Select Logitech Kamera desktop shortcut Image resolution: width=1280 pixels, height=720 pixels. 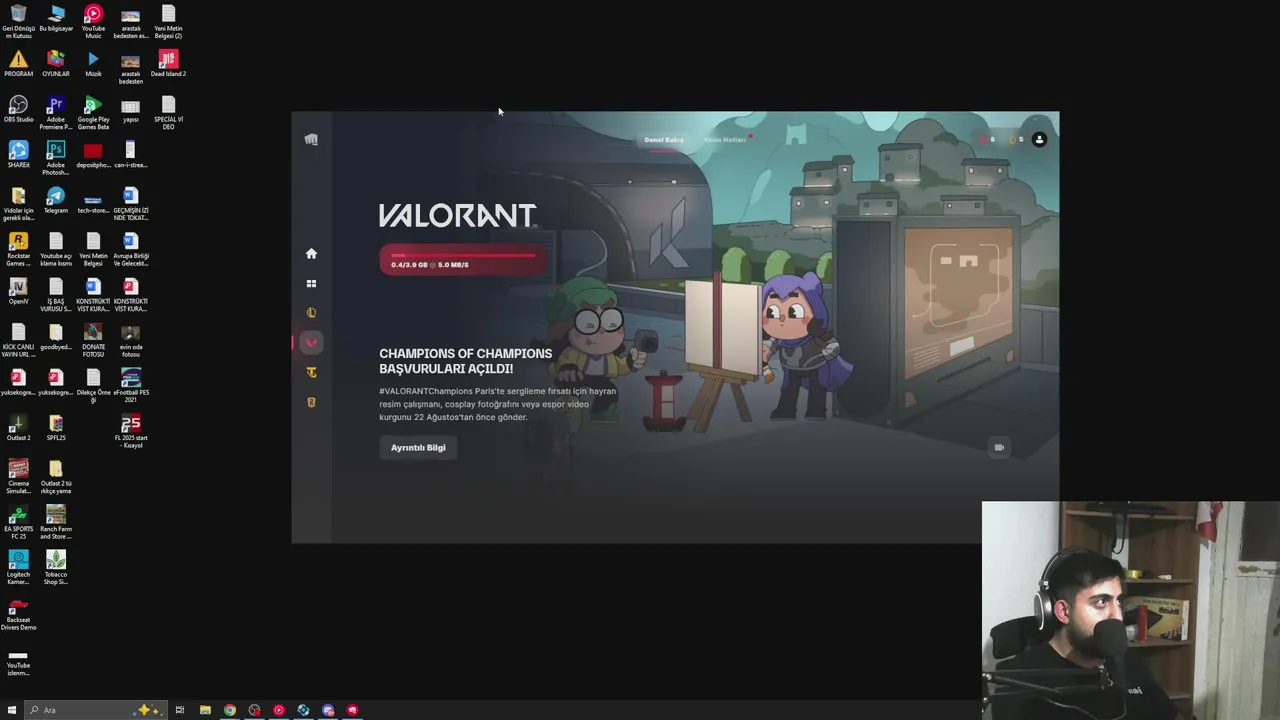click(x=18, y=568)
